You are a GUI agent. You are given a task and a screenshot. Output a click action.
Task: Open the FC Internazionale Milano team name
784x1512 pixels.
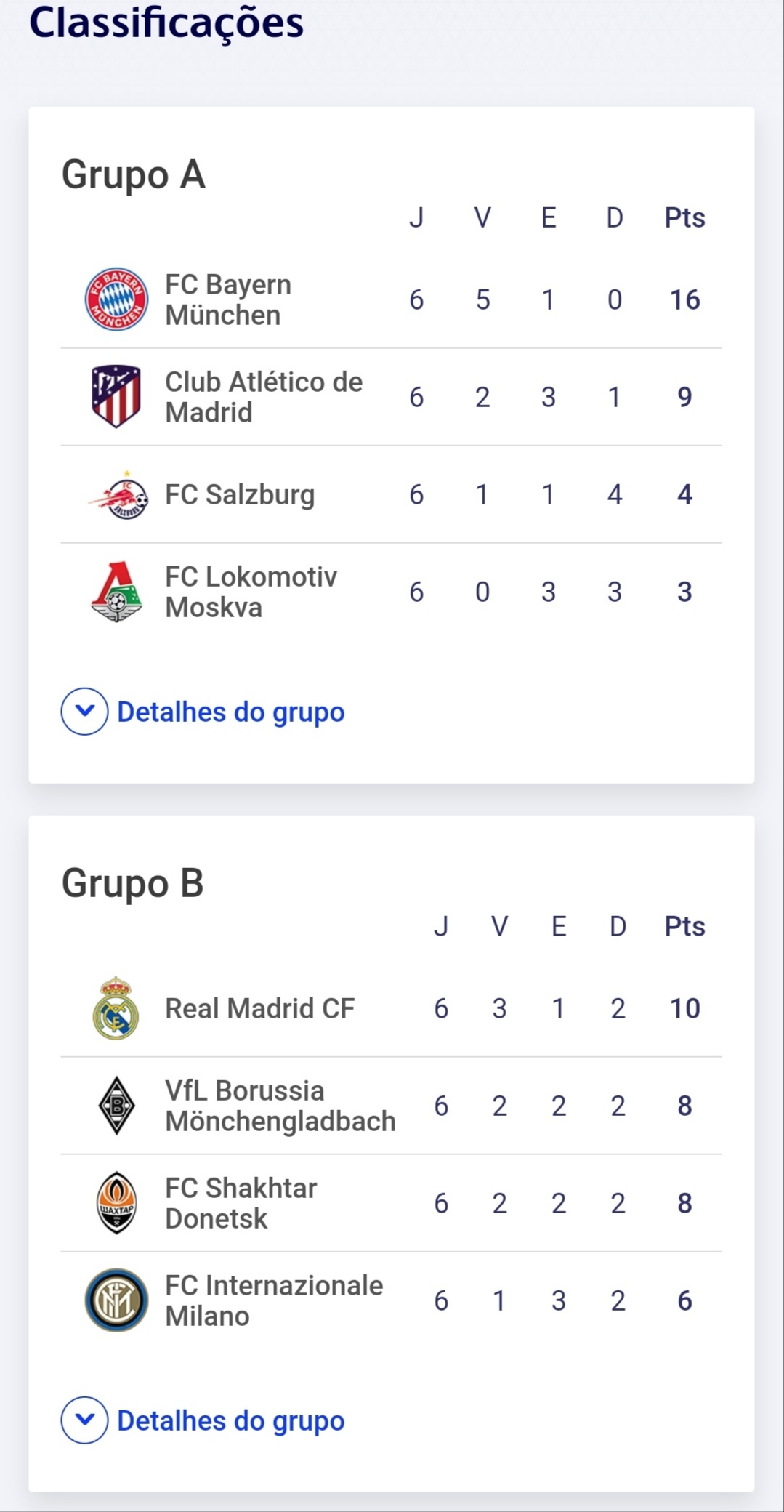tap(273, 1300)
